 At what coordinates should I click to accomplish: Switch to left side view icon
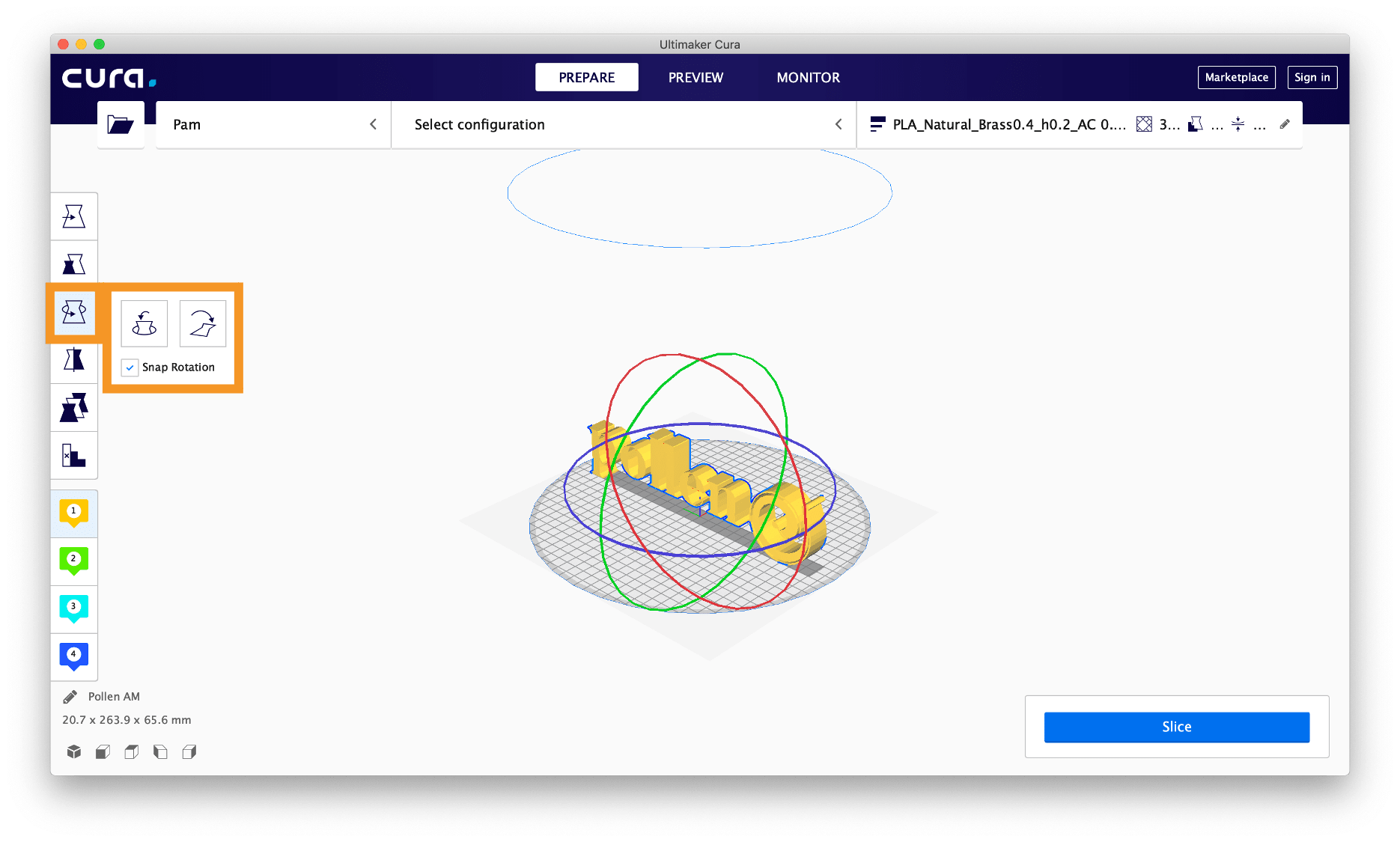coord(160,751)
